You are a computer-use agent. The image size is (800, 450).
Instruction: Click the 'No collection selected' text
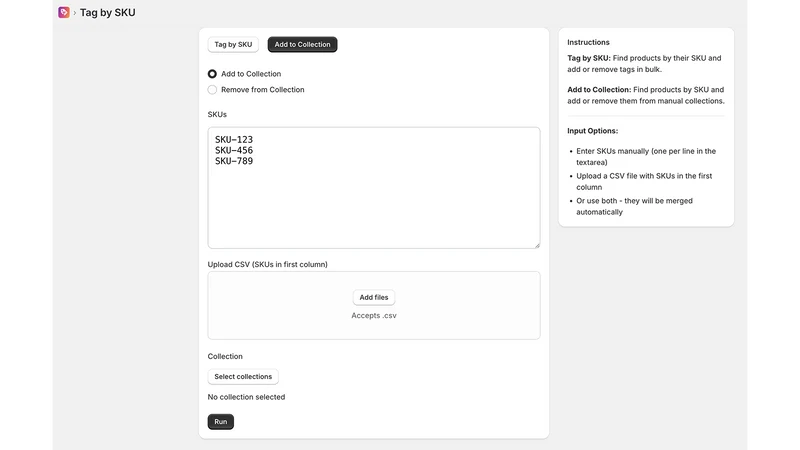click(246, 397)
